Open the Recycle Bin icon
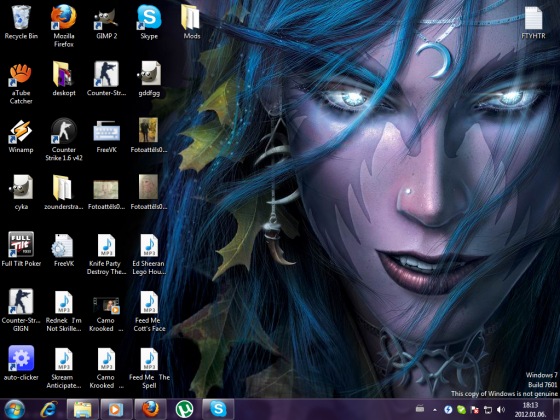560x420 pixels. coord(21,22)
